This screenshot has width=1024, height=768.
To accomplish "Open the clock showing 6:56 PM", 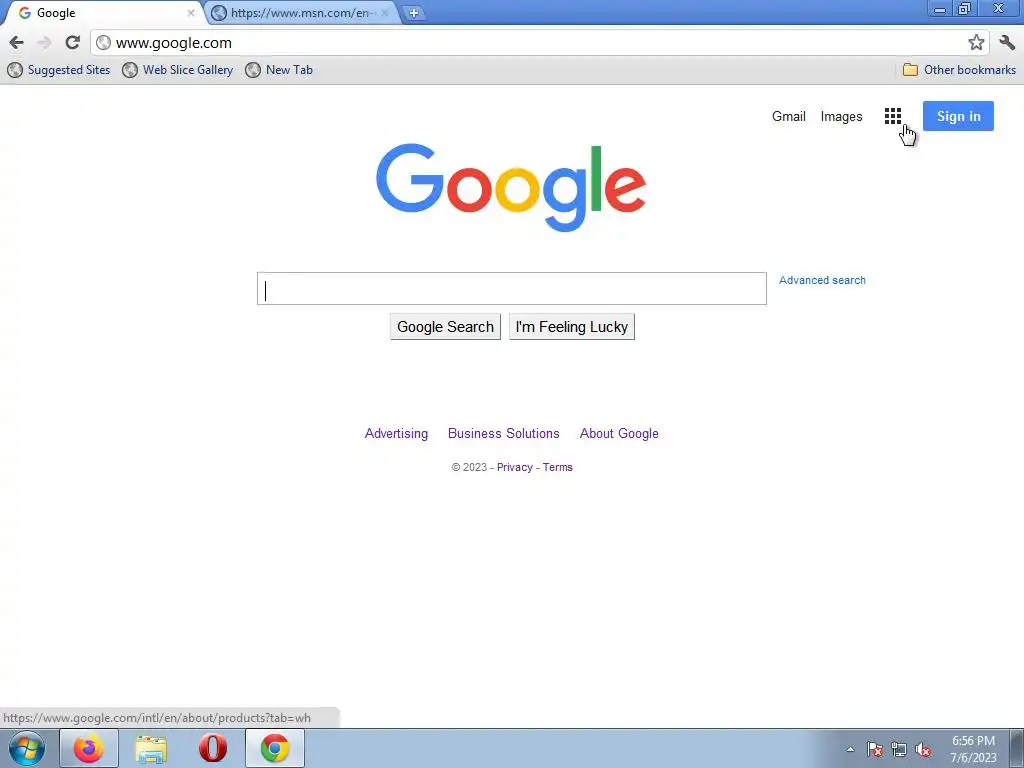I will click(x=973, y=749).
